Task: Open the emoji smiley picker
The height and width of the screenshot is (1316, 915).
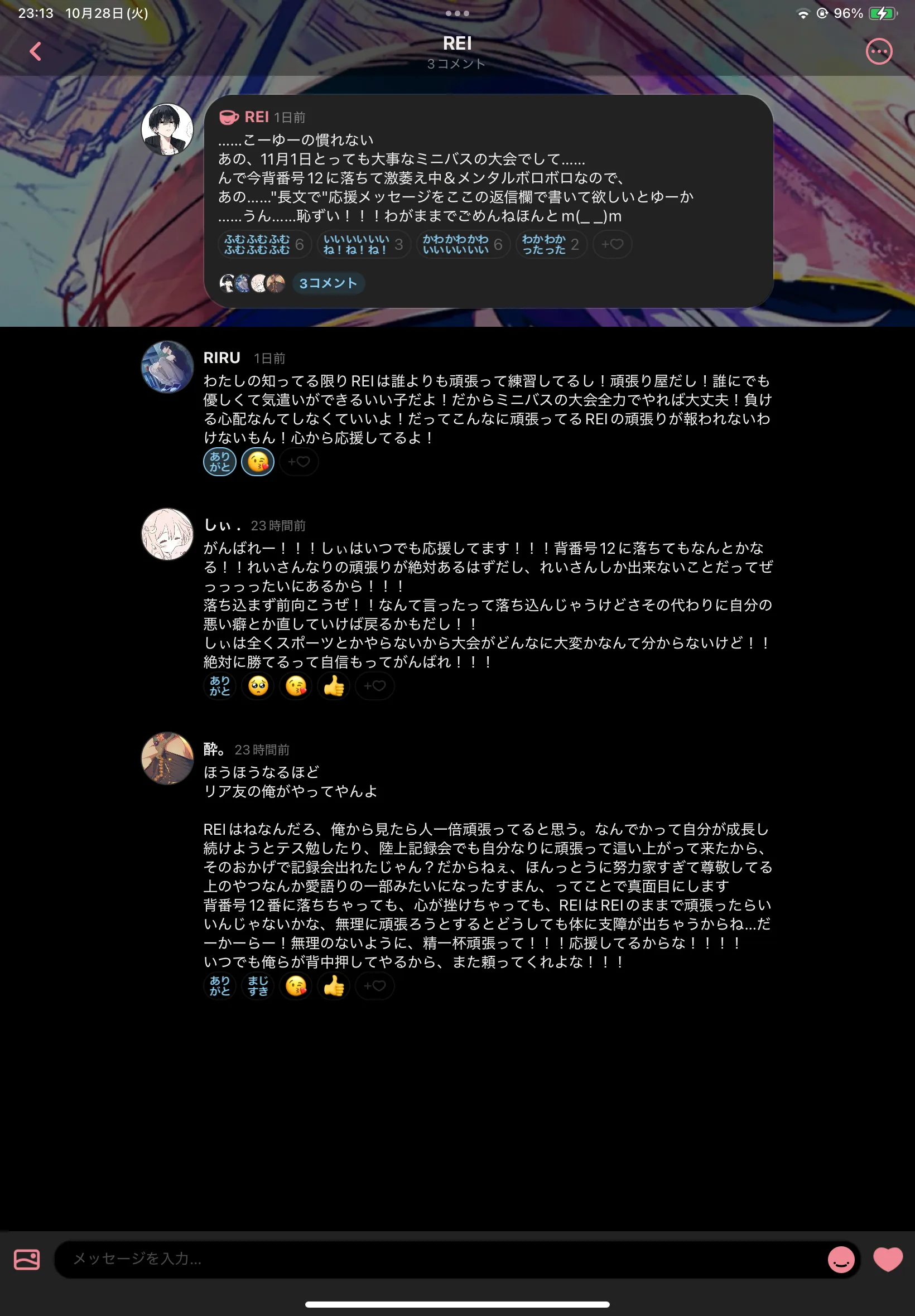Action: click(841, 1260)
